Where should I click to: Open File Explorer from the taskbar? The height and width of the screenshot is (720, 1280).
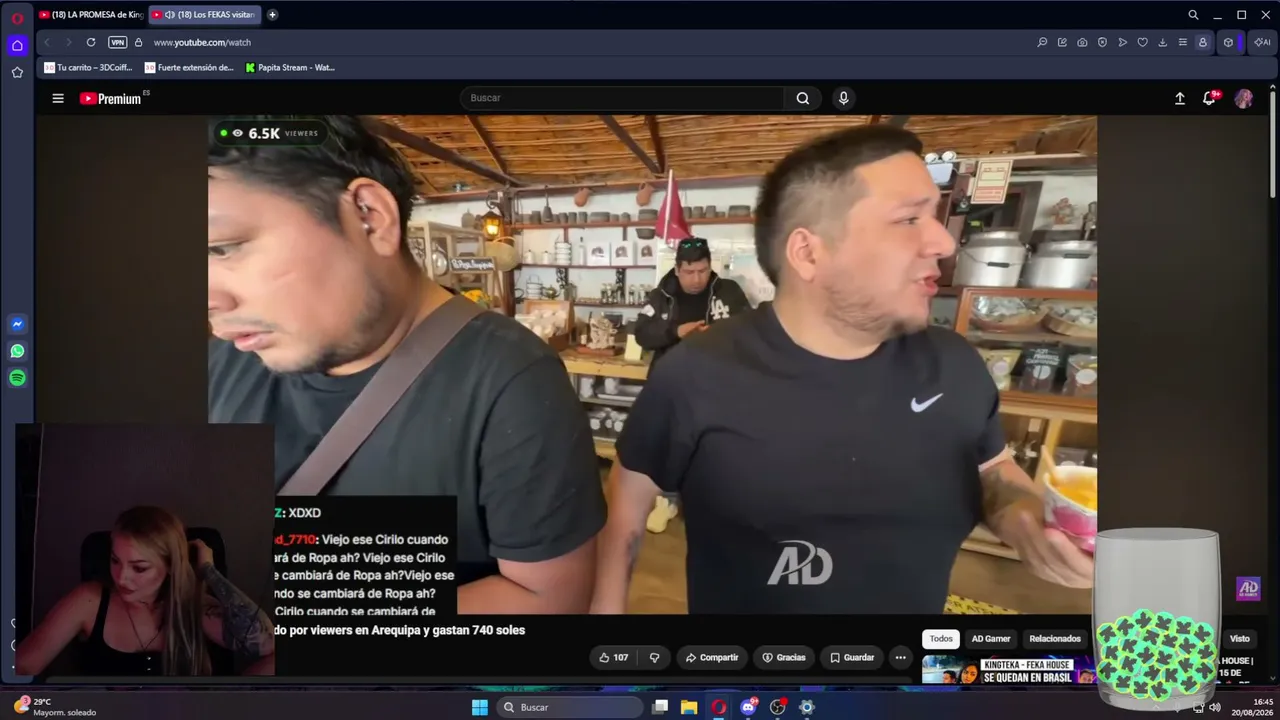pos(689,707)
